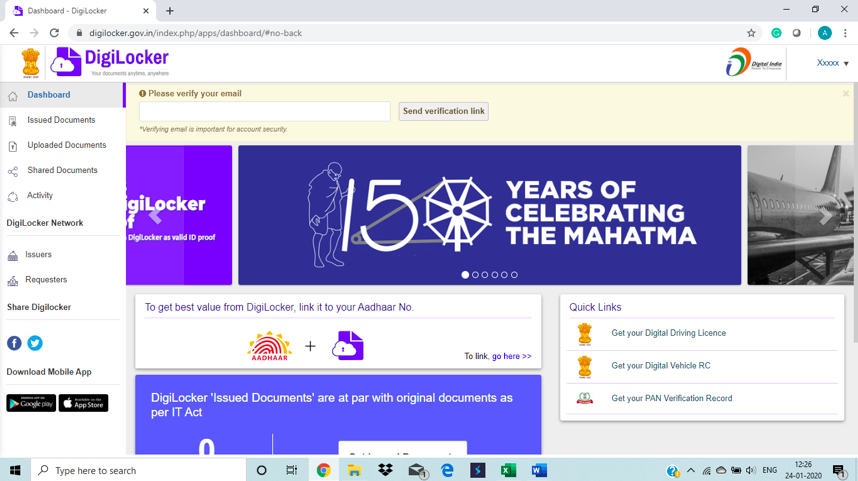Click the Uploaded Documents file icon
858x481 pixels.
pyautogui.click(x=13, y=146)
